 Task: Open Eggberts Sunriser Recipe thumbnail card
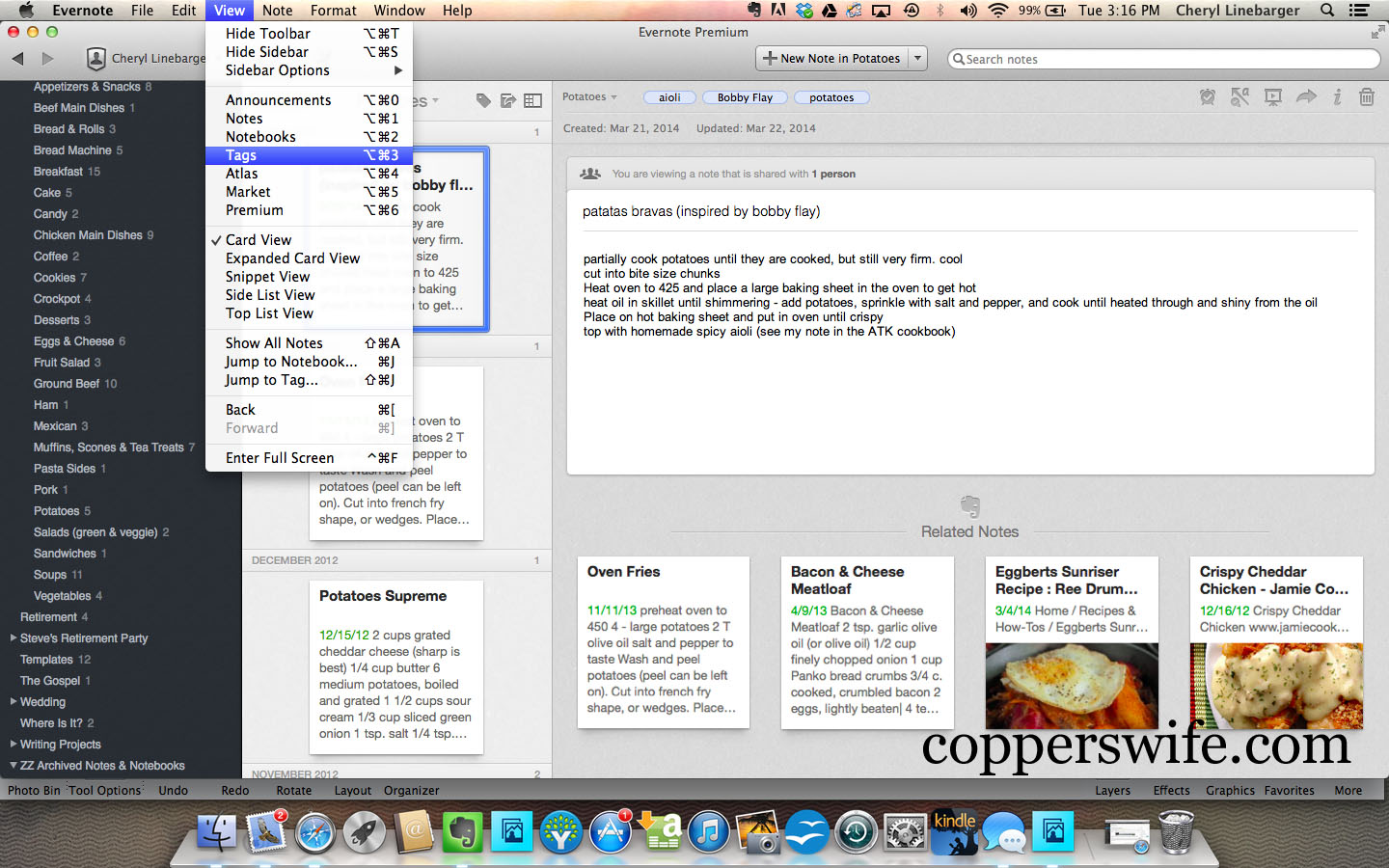tap(1072, 642)
